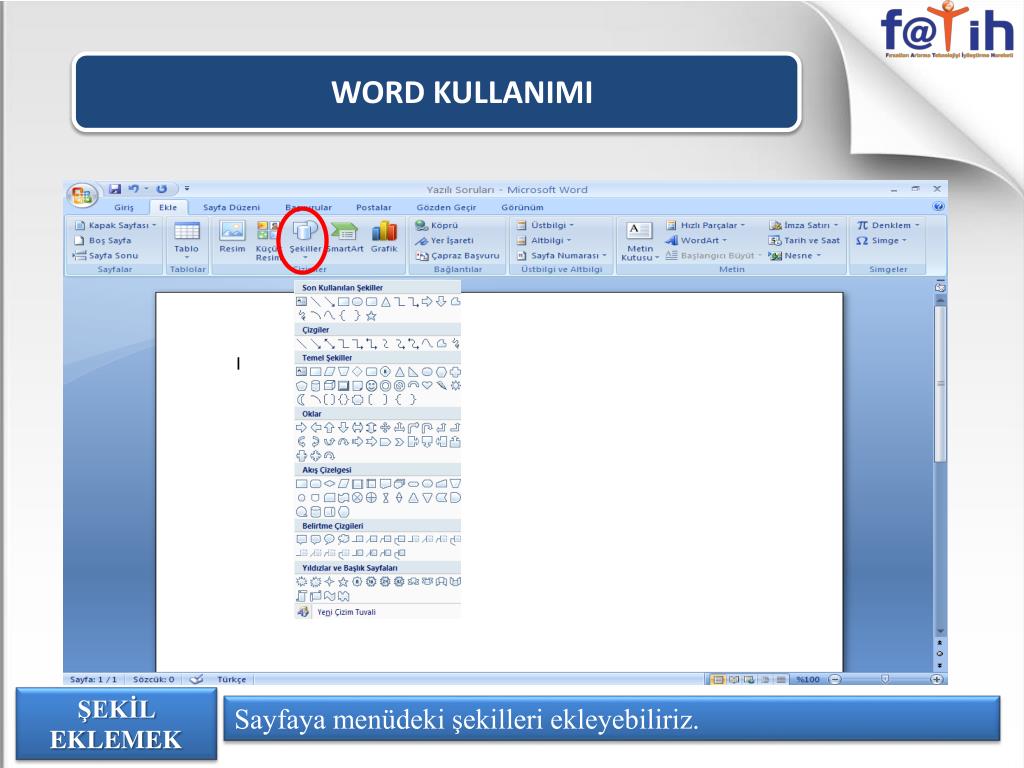Pick the 4-point star in Yıldızlar
1024x768 pixels.
pyautogui.click(x=329, y=582)
